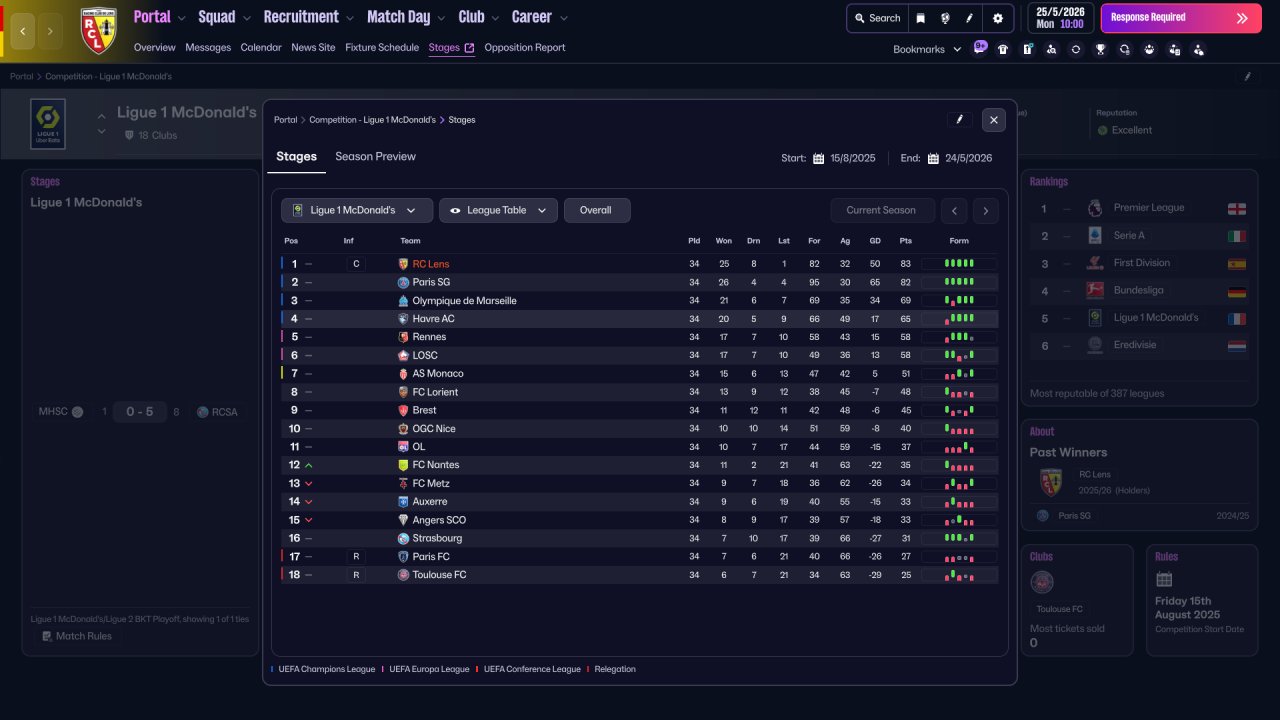Open the Ligue 1 McDonald's stage dropdown
The height and width of the screenshot is (720, 1280).
[x=357, y=210]
